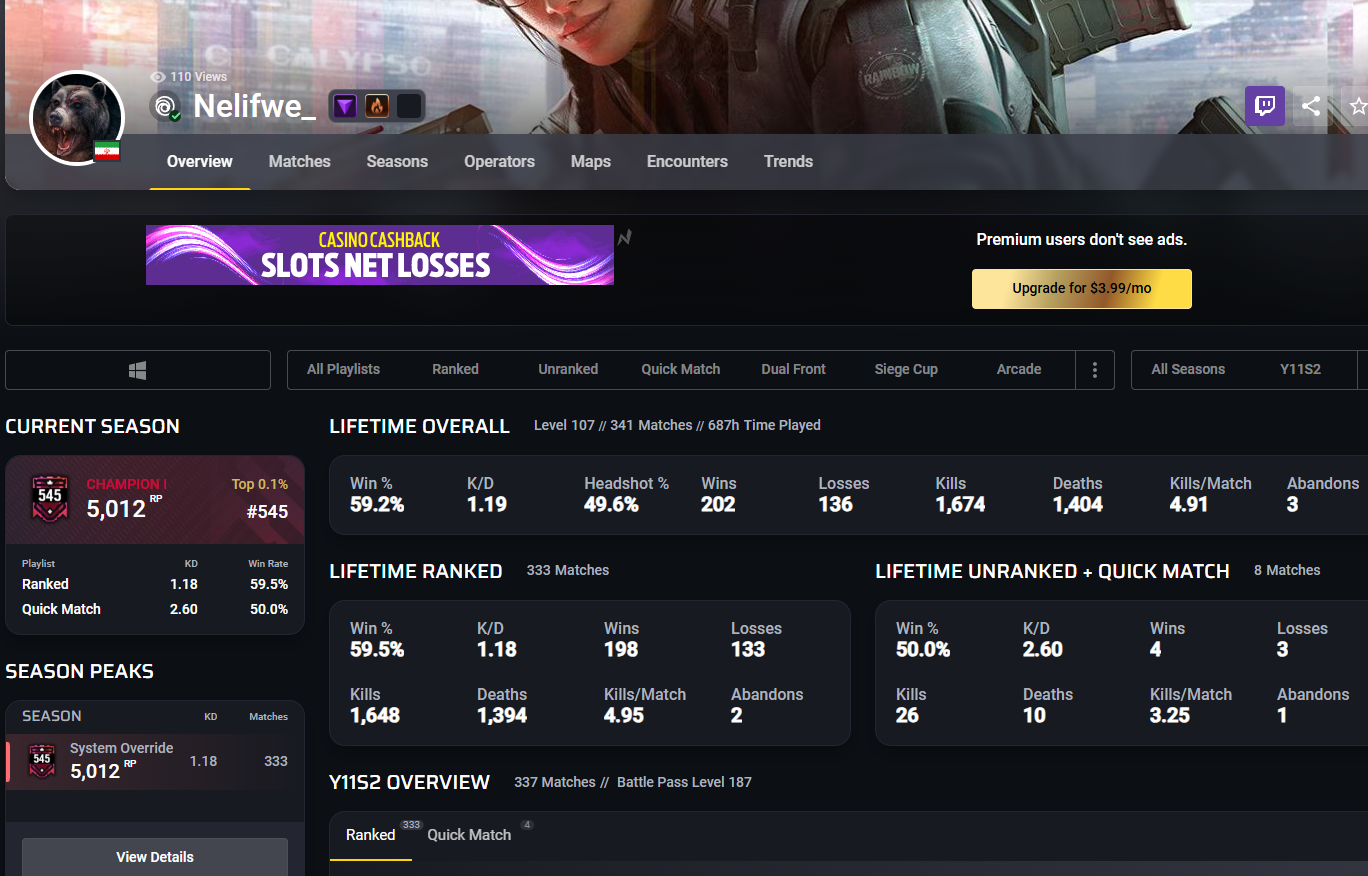Click the "#545" rank position text
1368x876 pixels.
click(x=267, y=512)
